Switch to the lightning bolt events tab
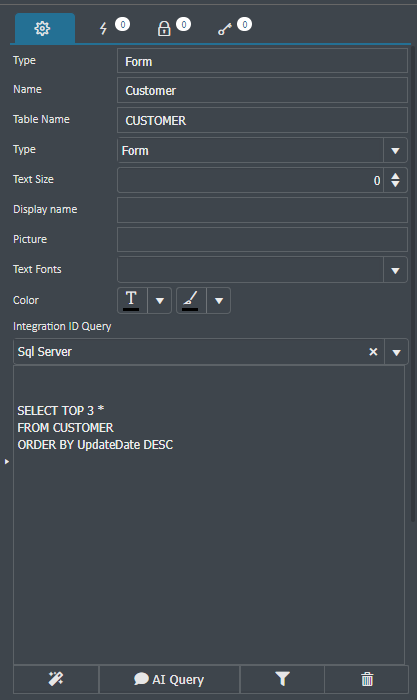Screen dimensions: 417x700 104,29
